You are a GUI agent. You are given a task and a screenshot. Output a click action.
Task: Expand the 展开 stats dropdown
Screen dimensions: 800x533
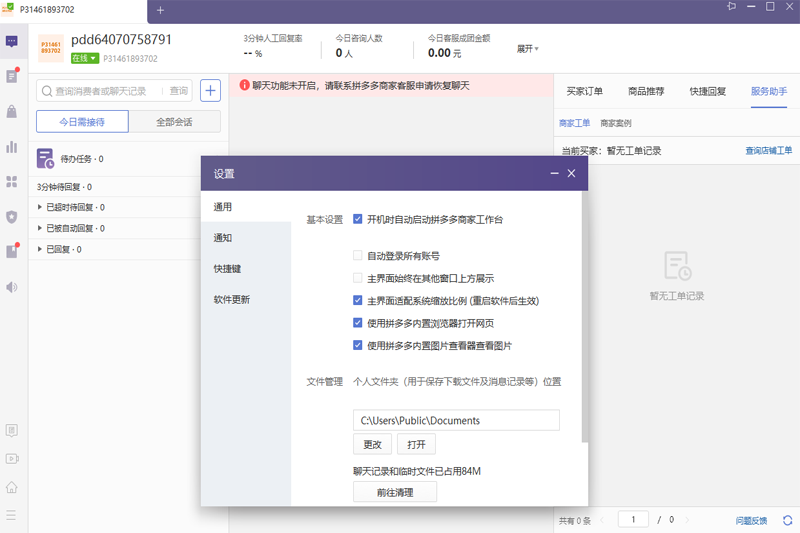point(527,49)
